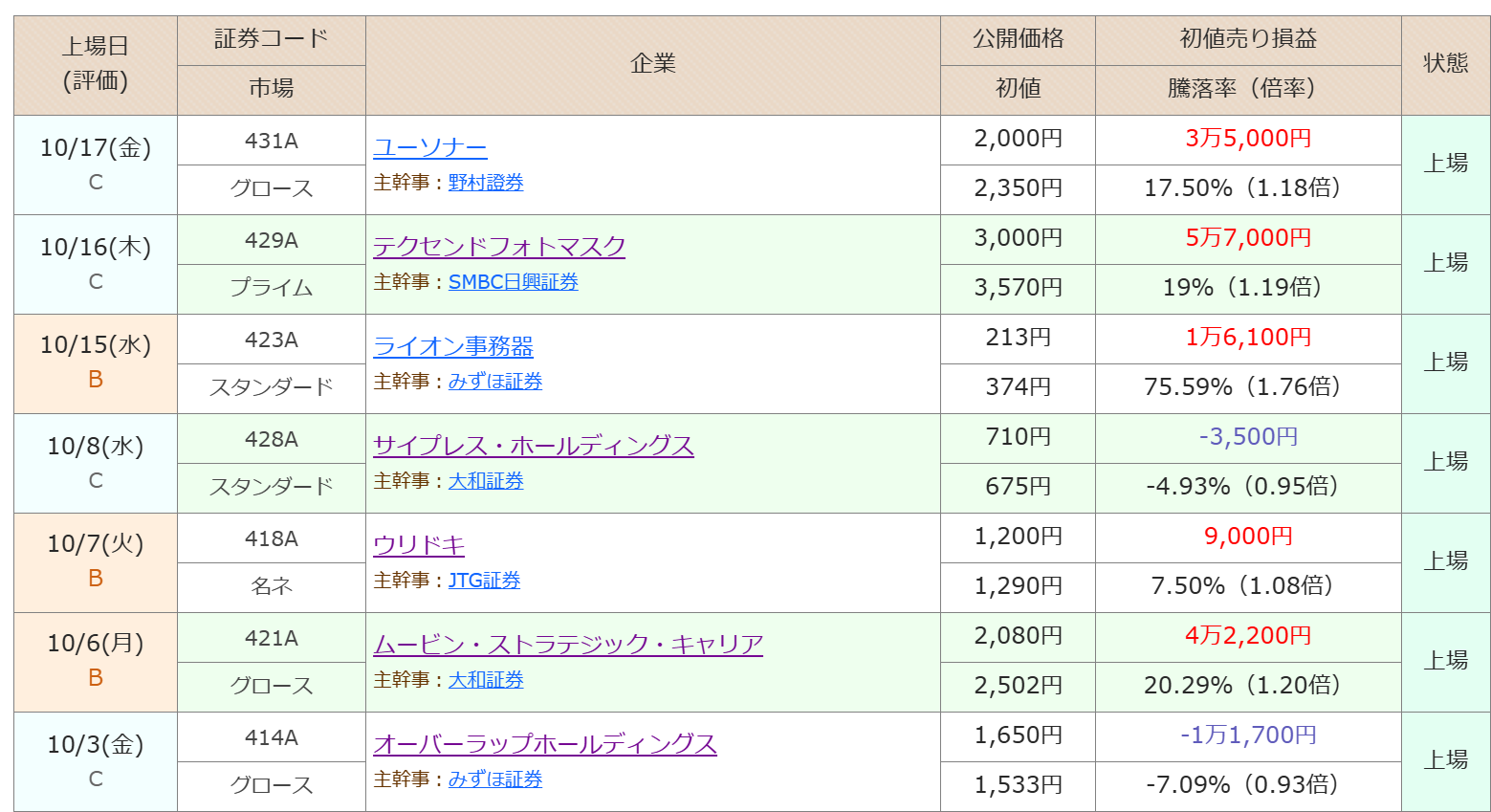Open the ライオン事務器 company link

coord(452,346)
